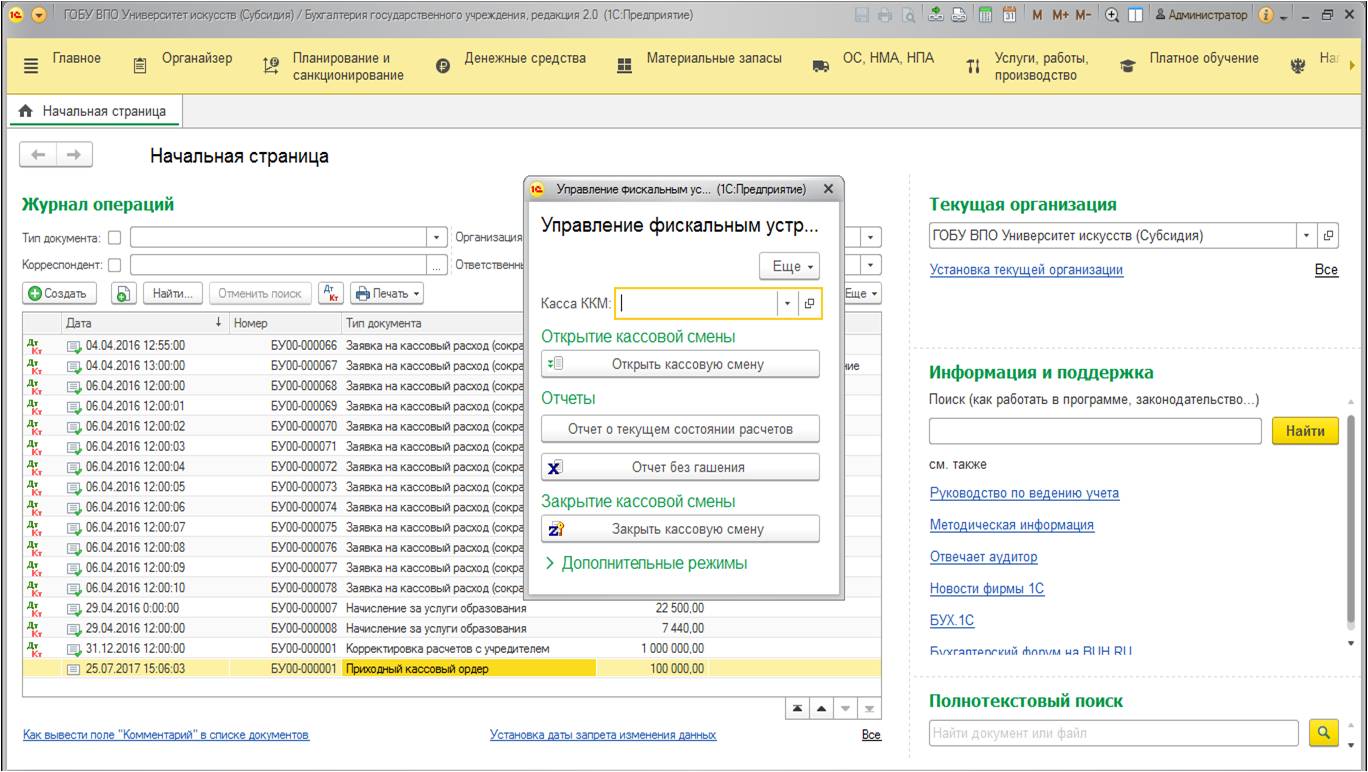Click the window panels layout icon

(1135, 16)
